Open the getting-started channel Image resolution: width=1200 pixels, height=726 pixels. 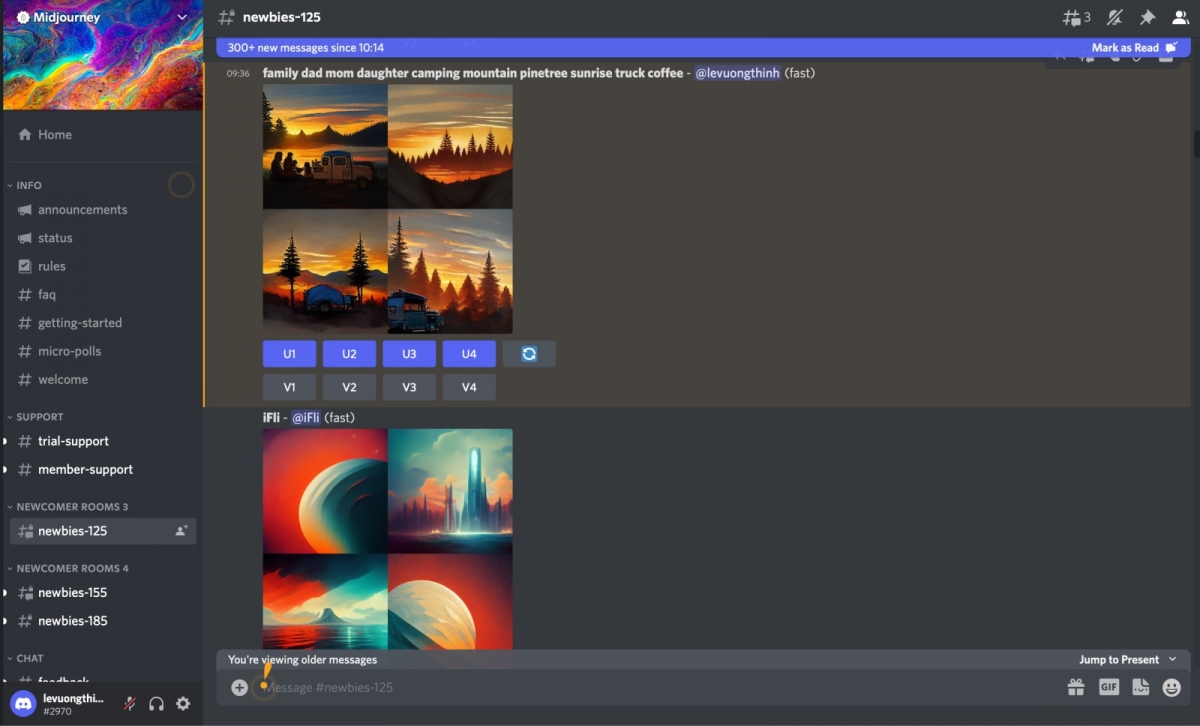(x=102, y=323)
